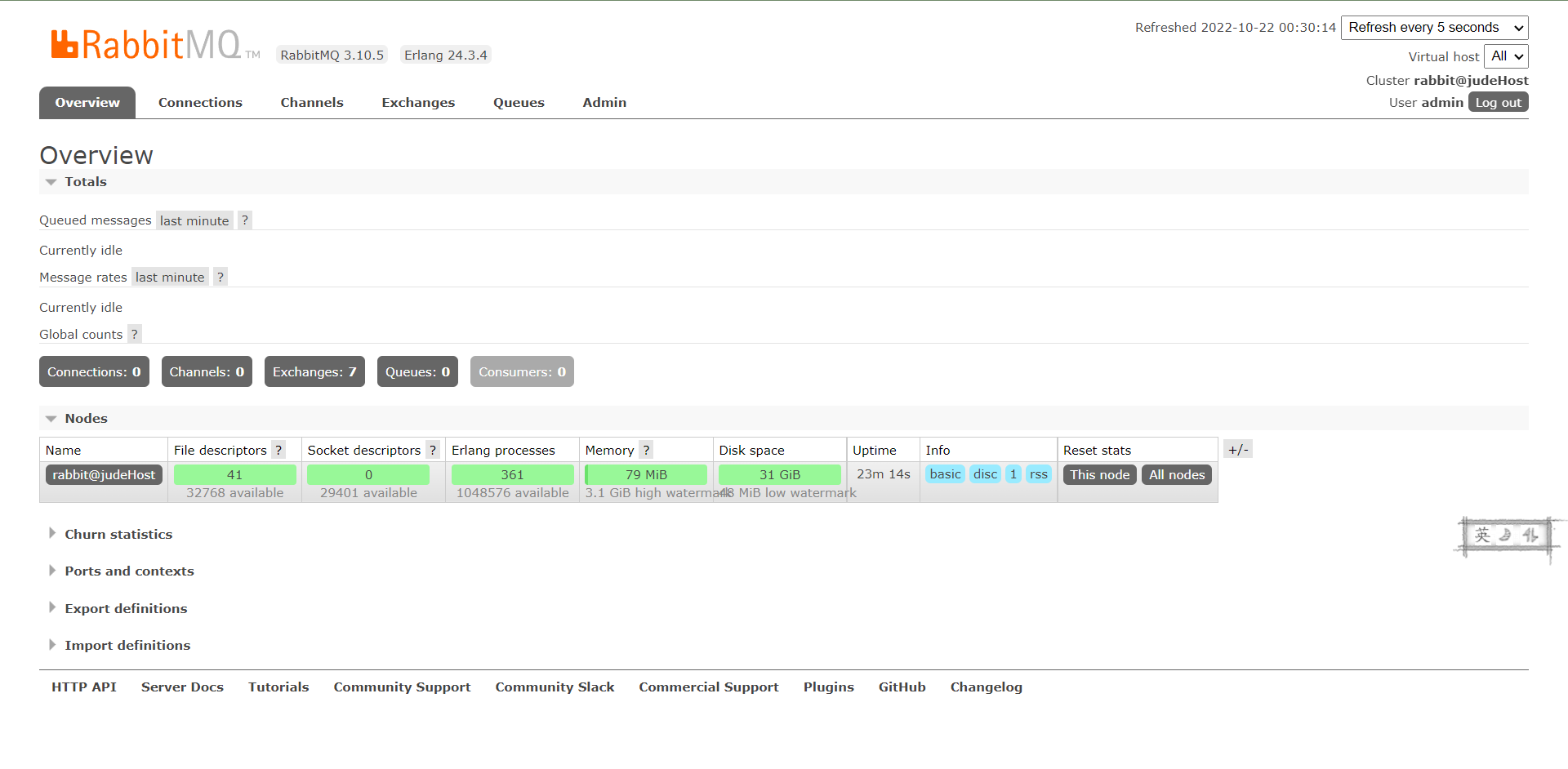Click Consumers: 0 count button

(x=522, y=371)
